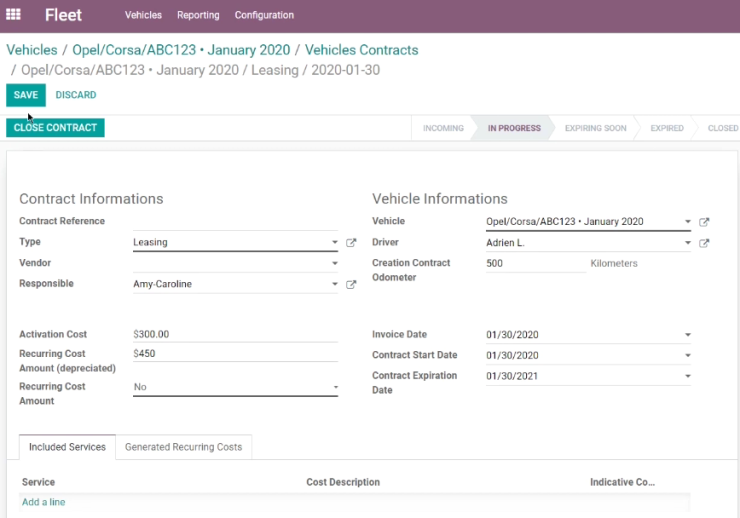Select the In Progress status stage
The width and height of the screenshot is (740, 518).
[x=514, y=128]
